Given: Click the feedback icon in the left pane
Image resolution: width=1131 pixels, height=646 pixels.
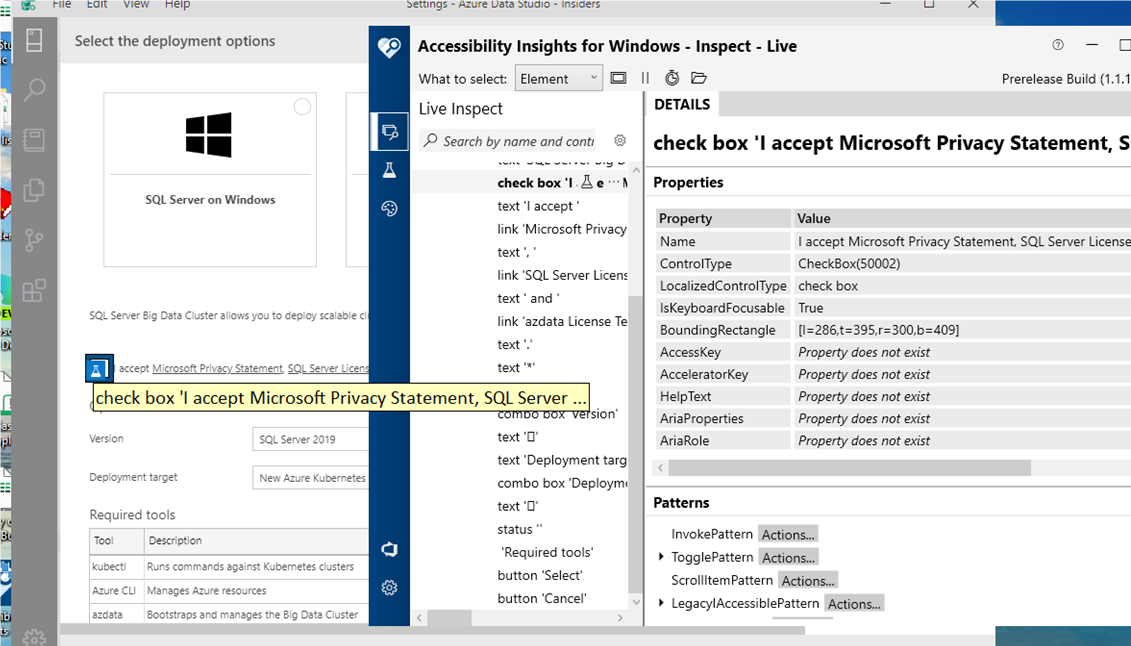Looking at the screenshot, I should point(389,549).
